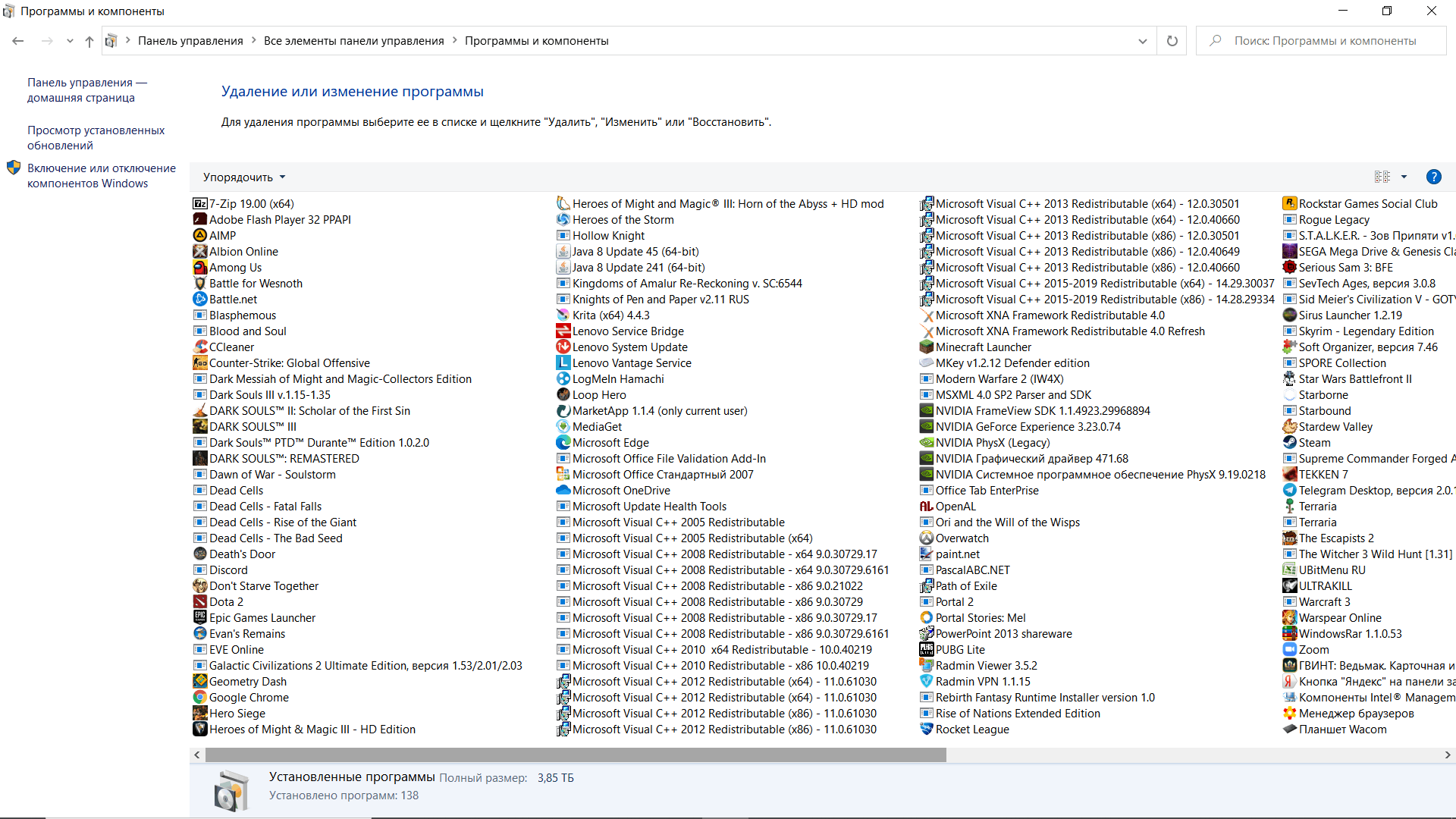Screen dimensions: 1456x819
Task: Open Просмотр установленных обновлений link
Action: (96, 137)
